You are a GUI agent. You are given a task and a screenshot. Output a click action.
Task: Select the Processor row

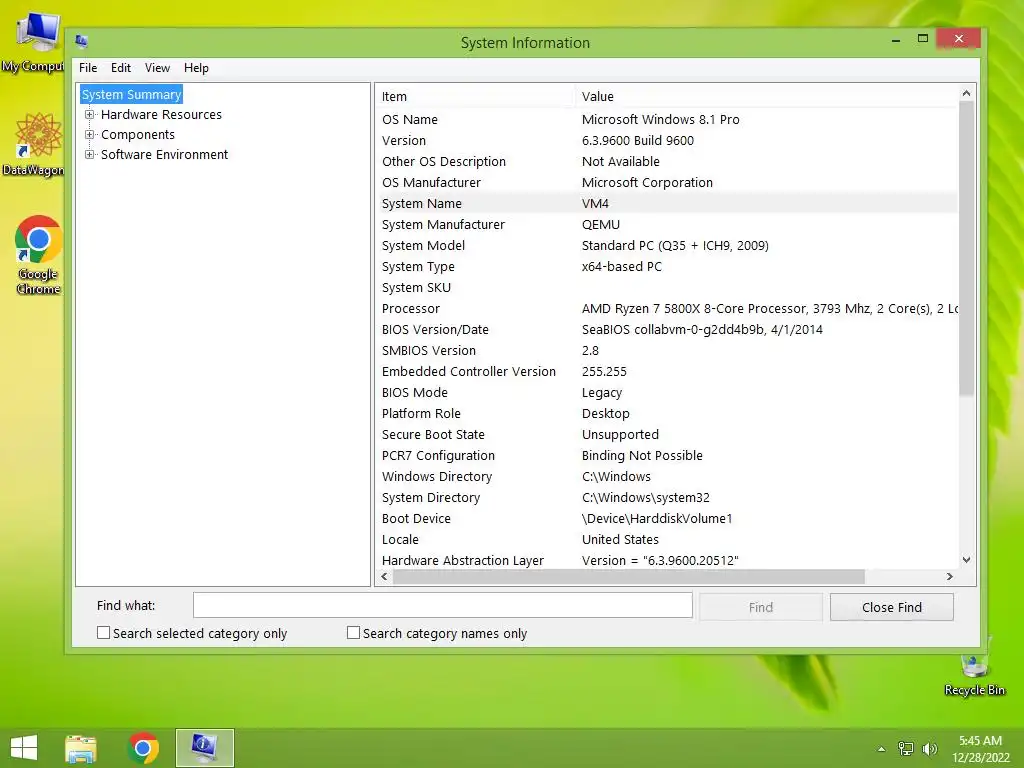[667, 308]
